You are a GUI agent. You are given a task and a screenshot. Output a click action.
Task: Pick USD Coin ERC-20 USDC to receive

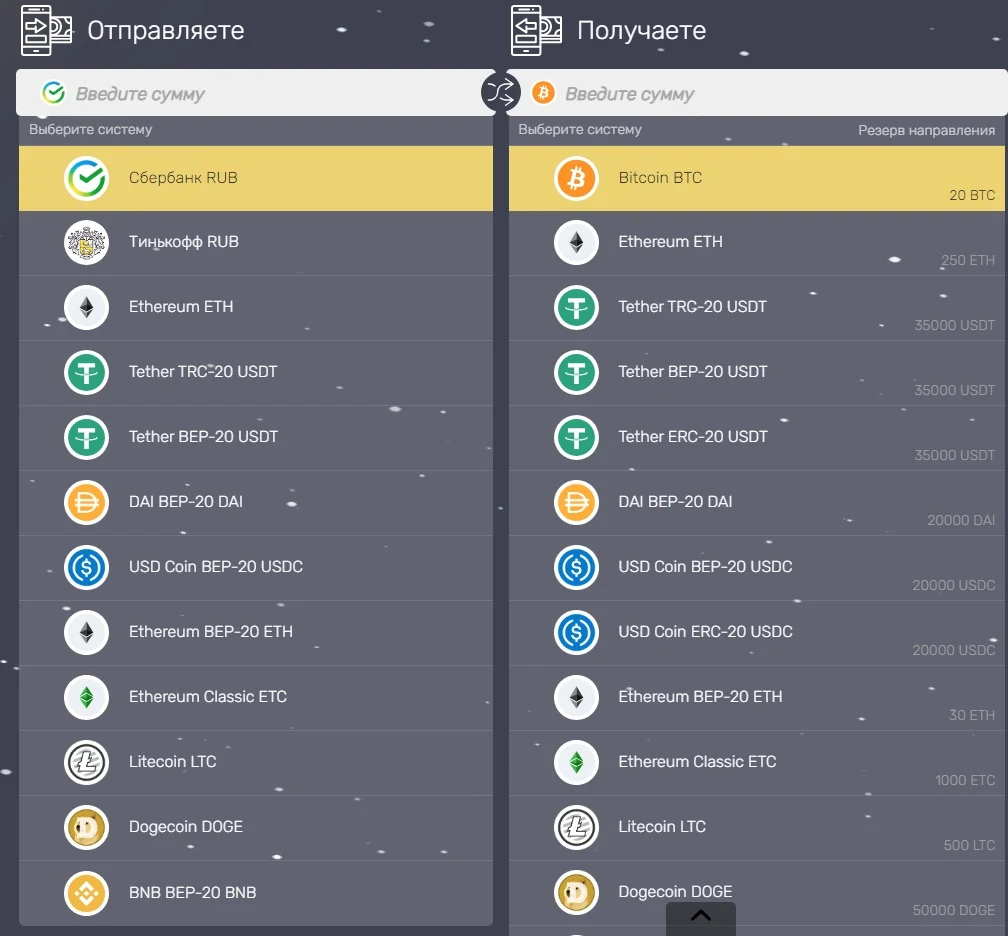pyautogui.click(x=757, y=633)
